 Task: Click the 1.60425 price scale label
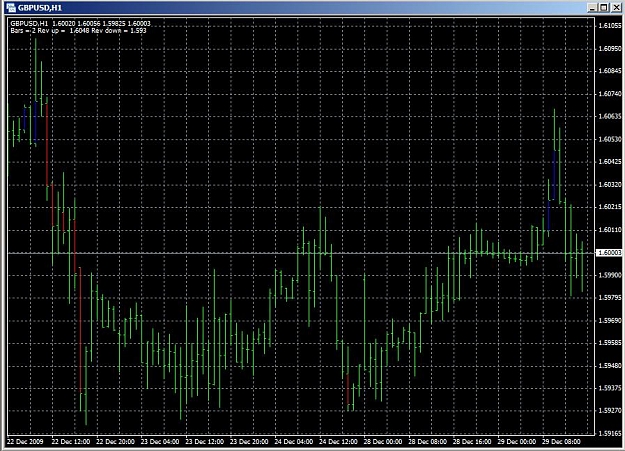point(610,162)
